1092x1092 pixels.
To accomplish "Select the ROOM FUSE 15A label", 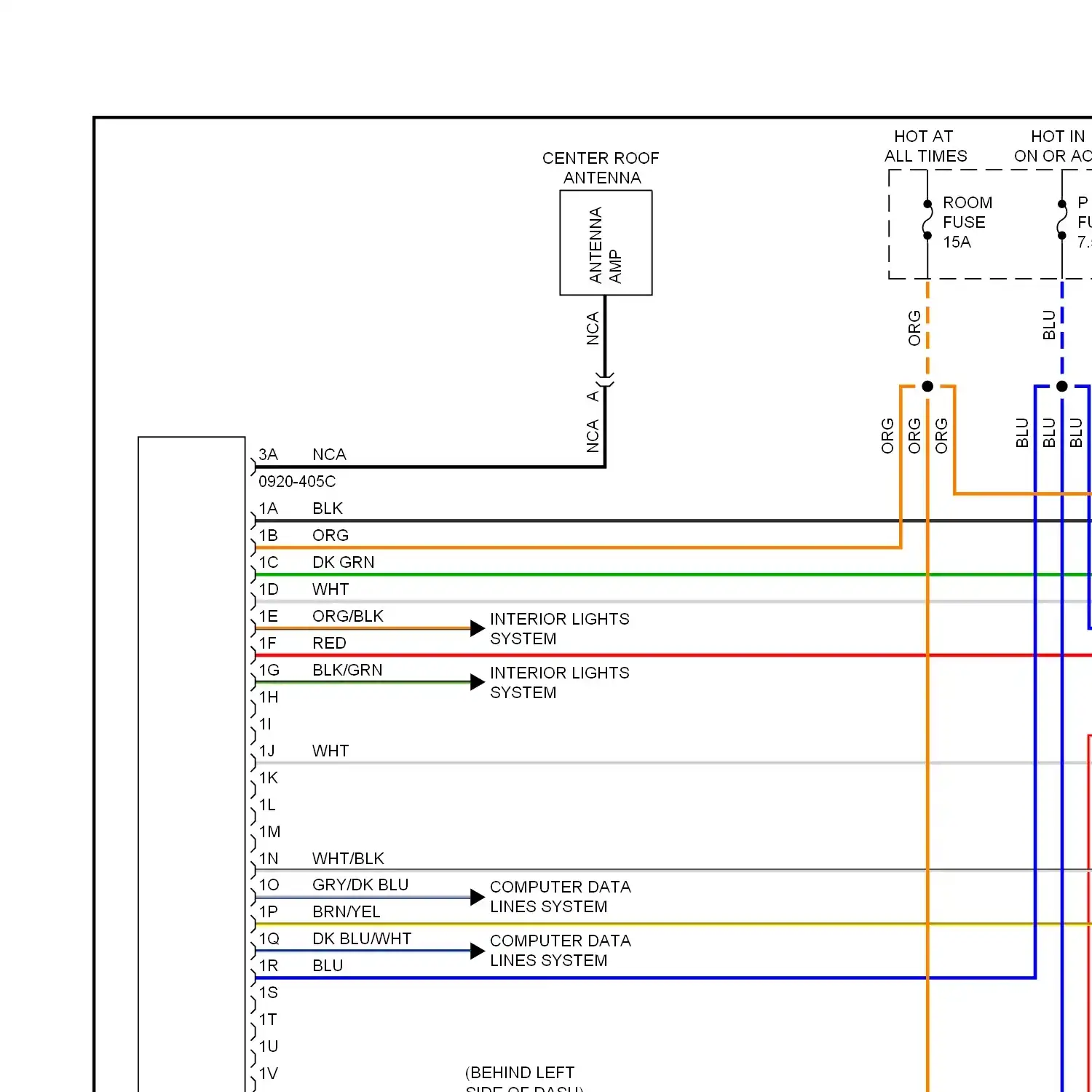I will tap(968, 222).
